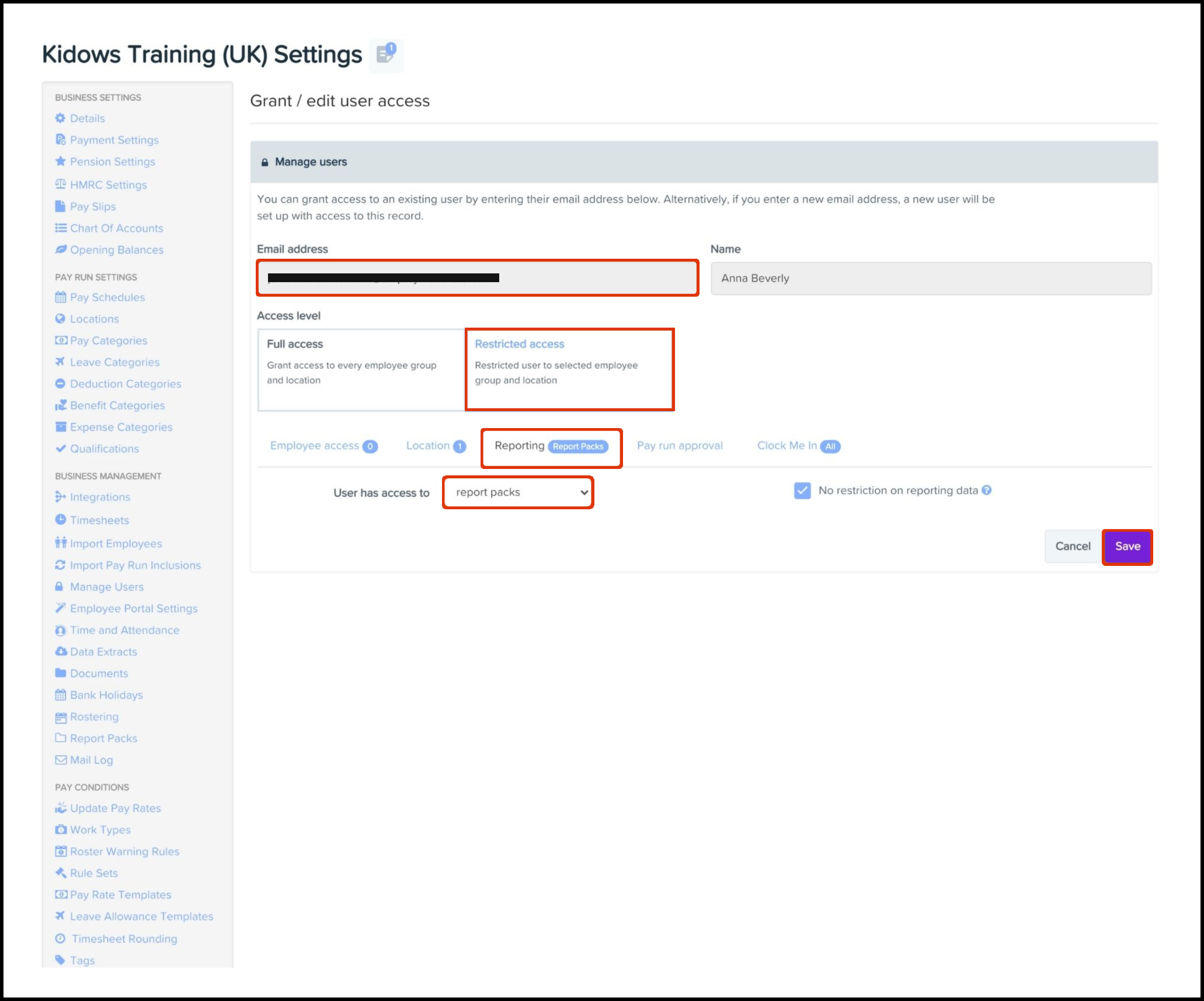Click the star icon for Pension Settings
1204x1001 pixels.
(60, 161)
